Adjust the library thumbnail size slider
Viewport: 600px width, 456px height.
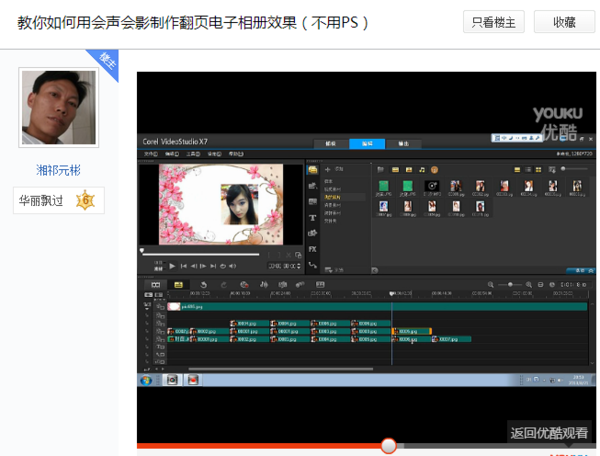[x=575, y=169]
